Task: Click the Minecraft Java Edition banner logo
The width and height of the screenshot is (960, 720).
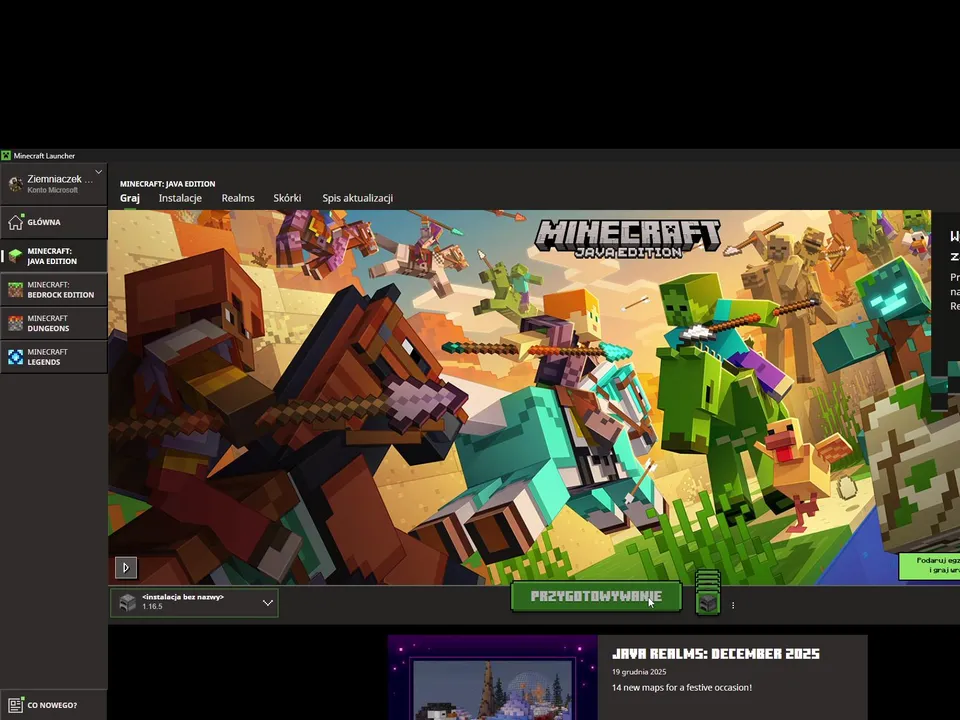Action: click(628, 239)
